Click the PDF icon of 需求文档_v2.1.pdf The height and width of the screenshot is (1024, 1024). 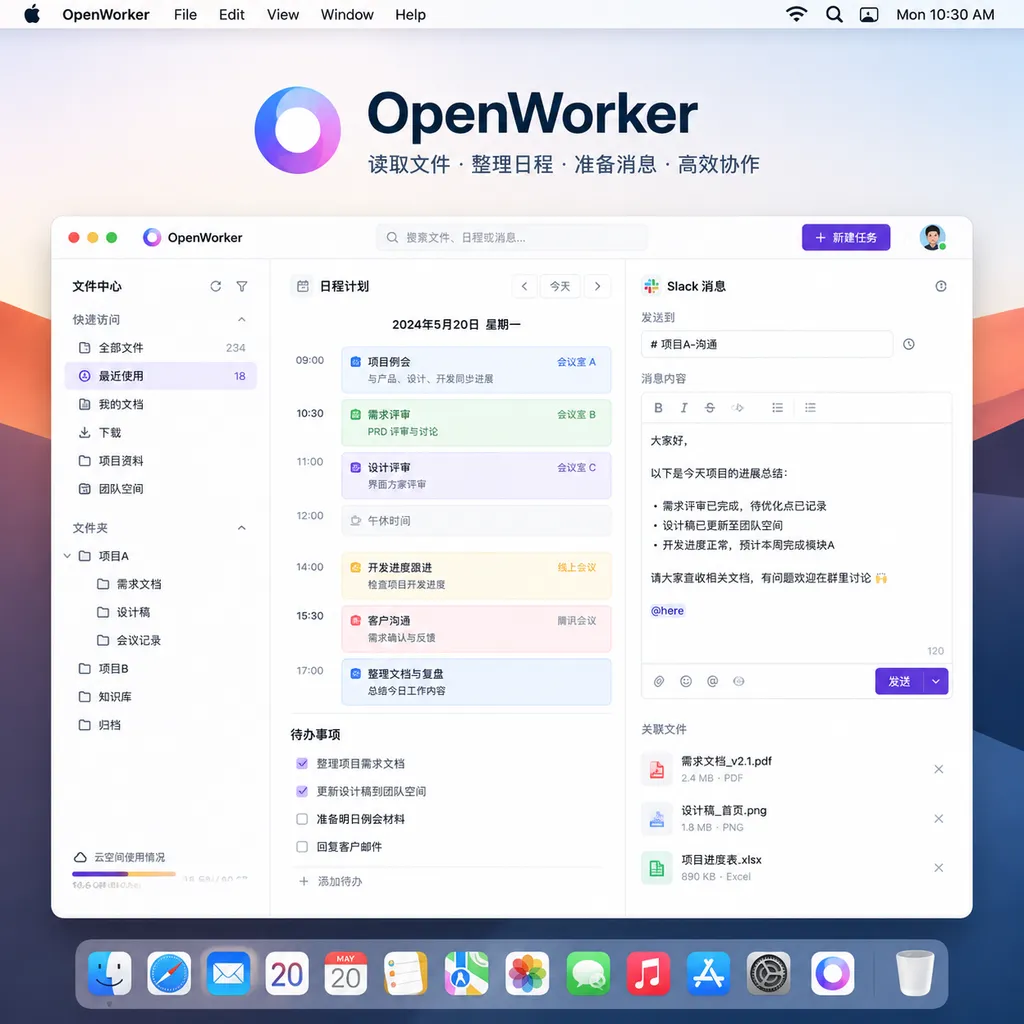(656, 769)
